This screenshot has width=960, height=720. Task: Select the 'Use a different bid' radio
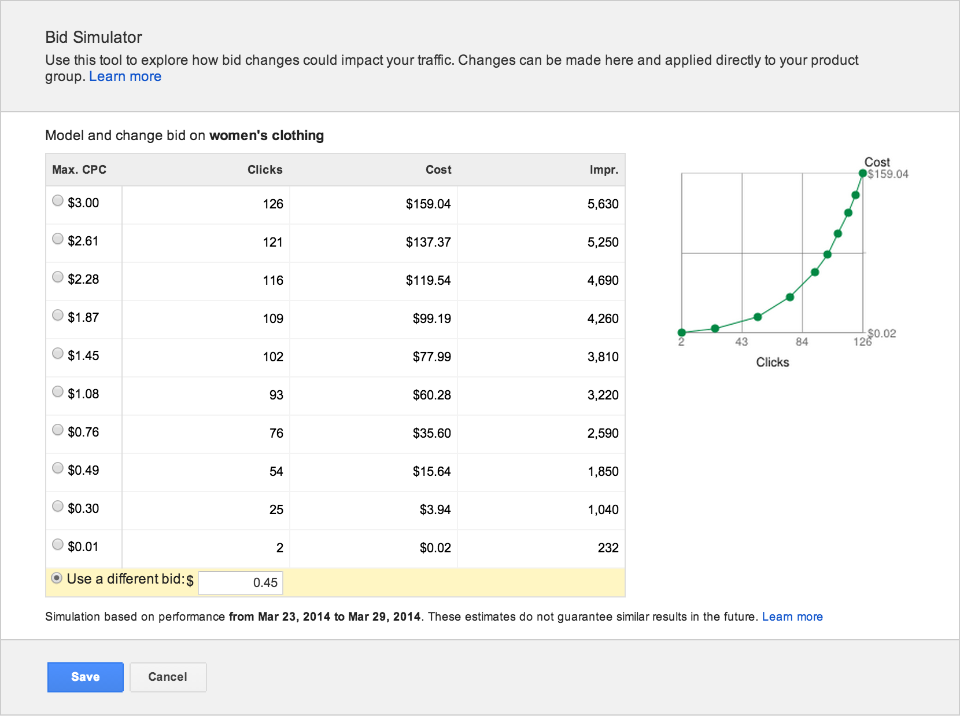56,578
